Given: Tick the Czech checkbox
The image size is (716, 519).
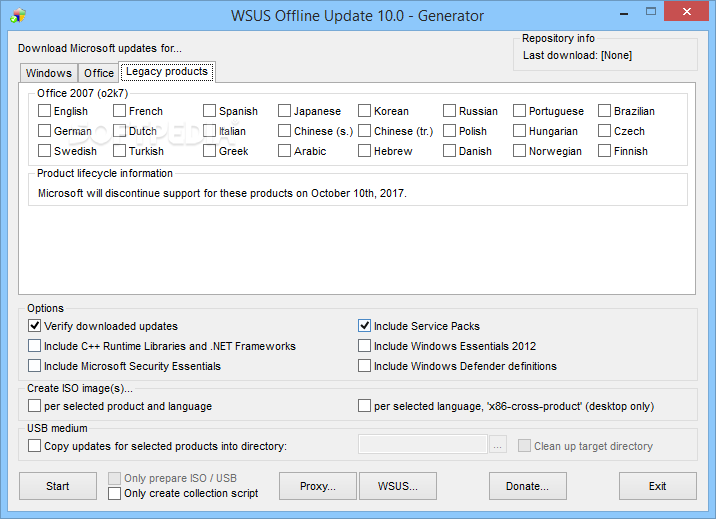Looking at the screenshot, I should (604, 131).
